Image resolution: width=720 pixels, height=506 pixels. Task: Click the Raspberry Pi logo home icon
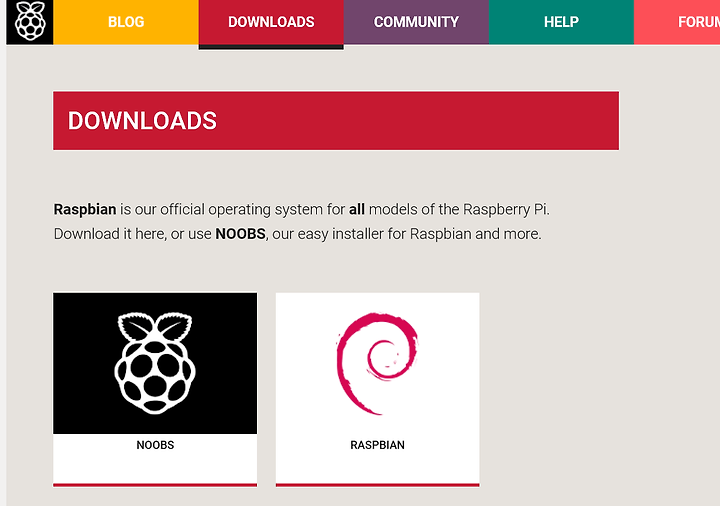(x=30, y=22)
